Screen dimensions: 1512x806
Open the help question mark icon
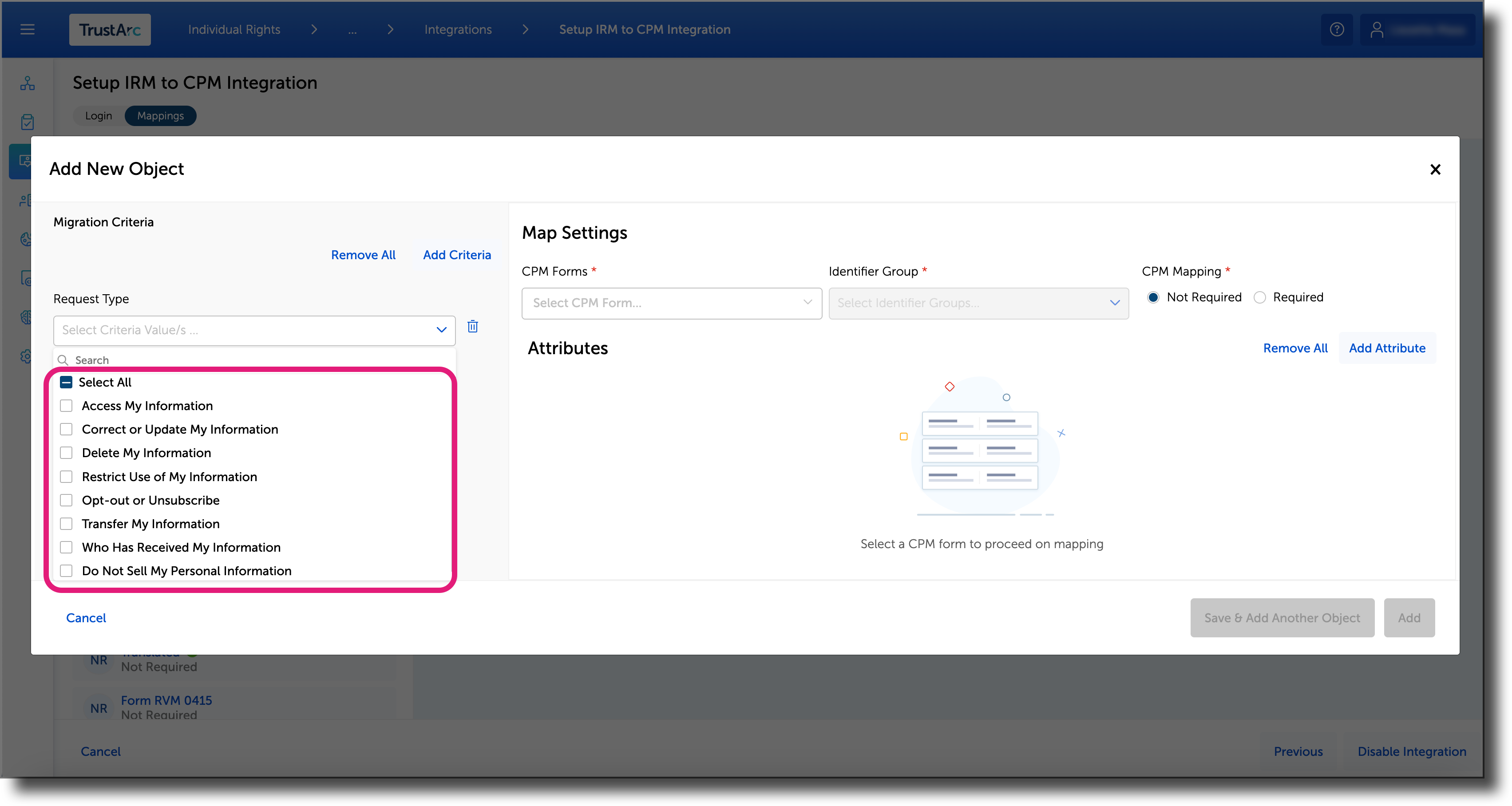tap(1337, 29)
